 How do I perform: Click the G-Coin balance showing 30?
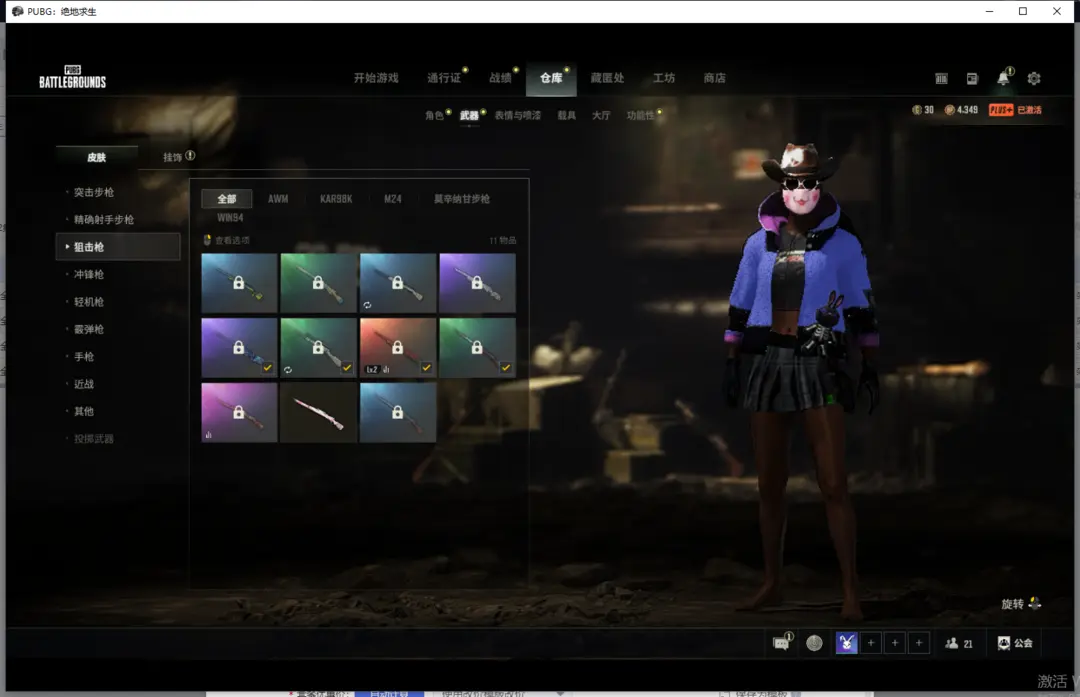point(922,110)
